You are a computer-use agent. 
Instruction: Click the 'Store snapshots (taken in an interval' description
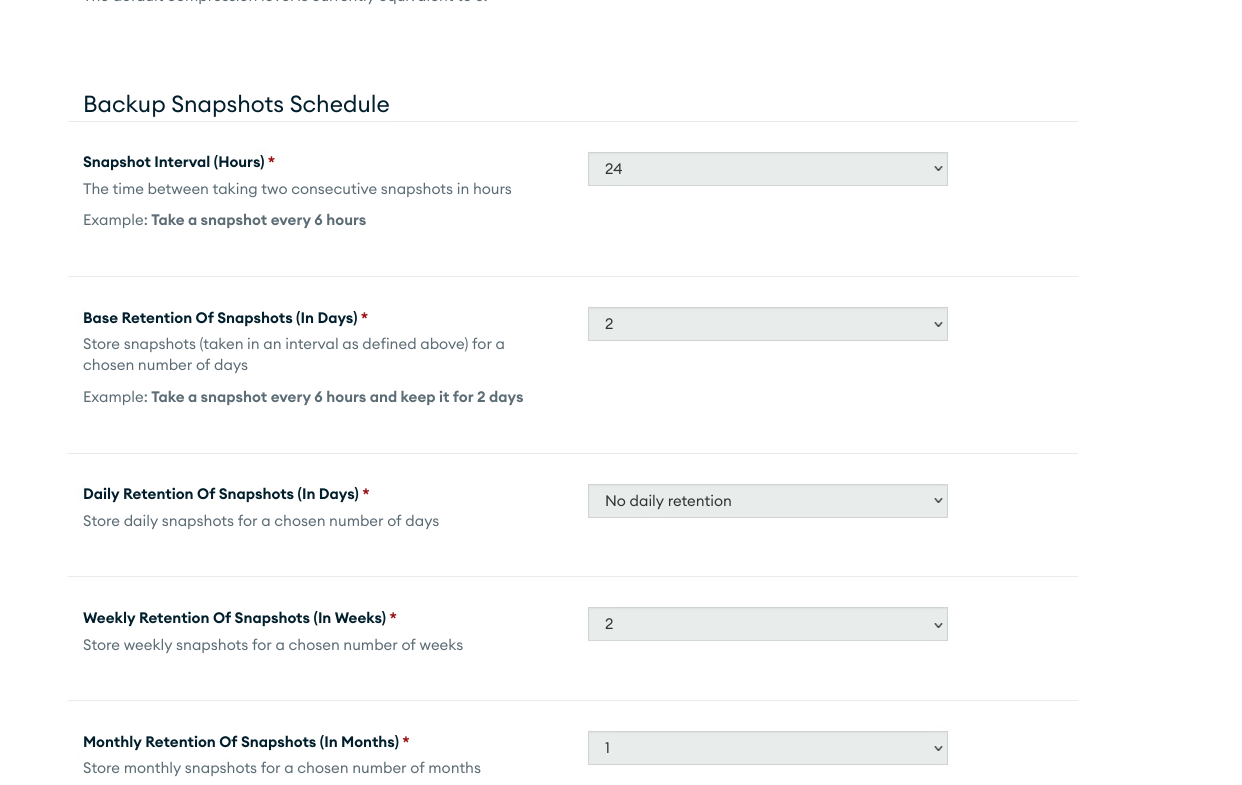click(293, 344)
